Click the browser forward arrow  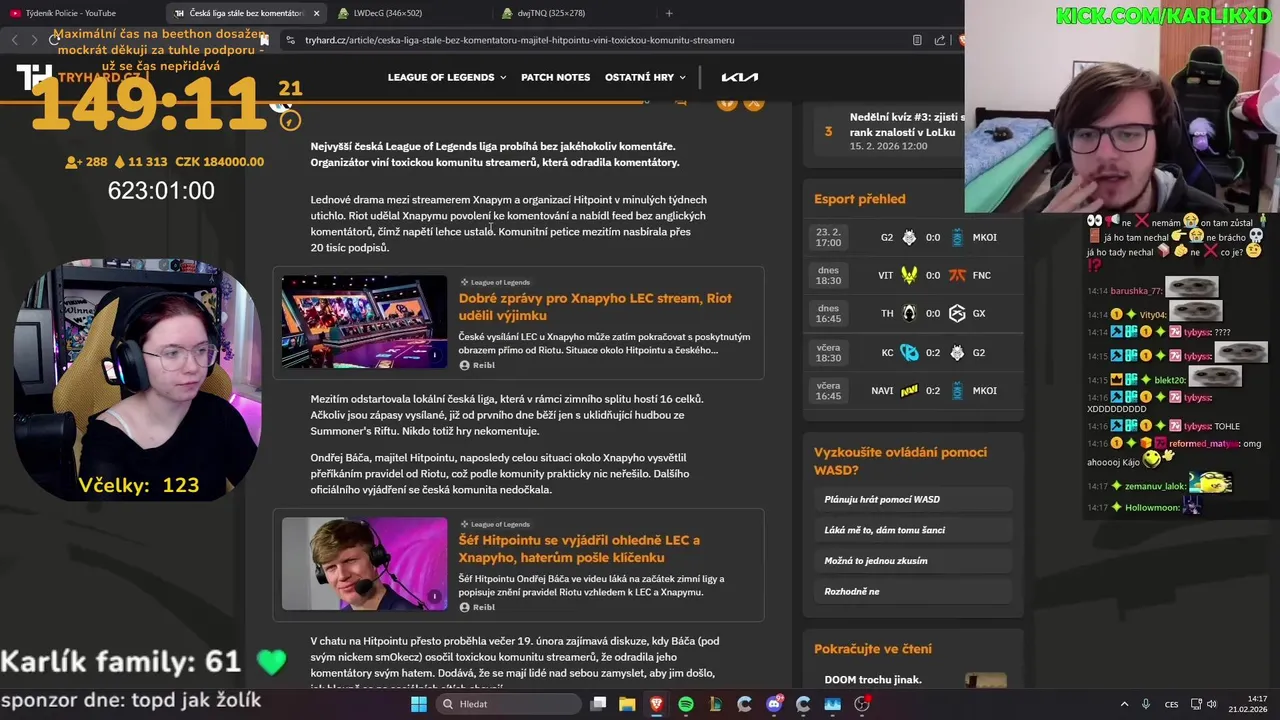coord(35,40)
